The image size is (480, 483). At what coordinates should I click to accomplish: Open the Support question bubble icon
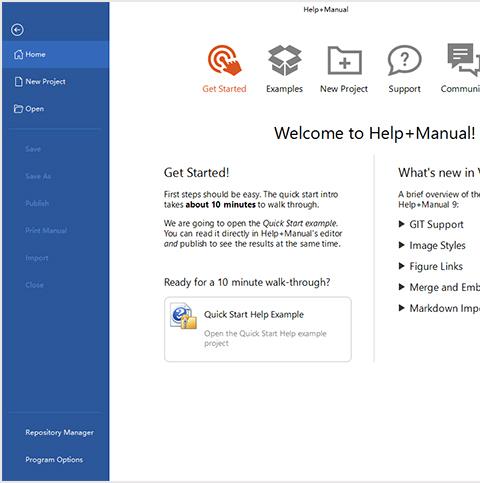click(x=404, y=60)
